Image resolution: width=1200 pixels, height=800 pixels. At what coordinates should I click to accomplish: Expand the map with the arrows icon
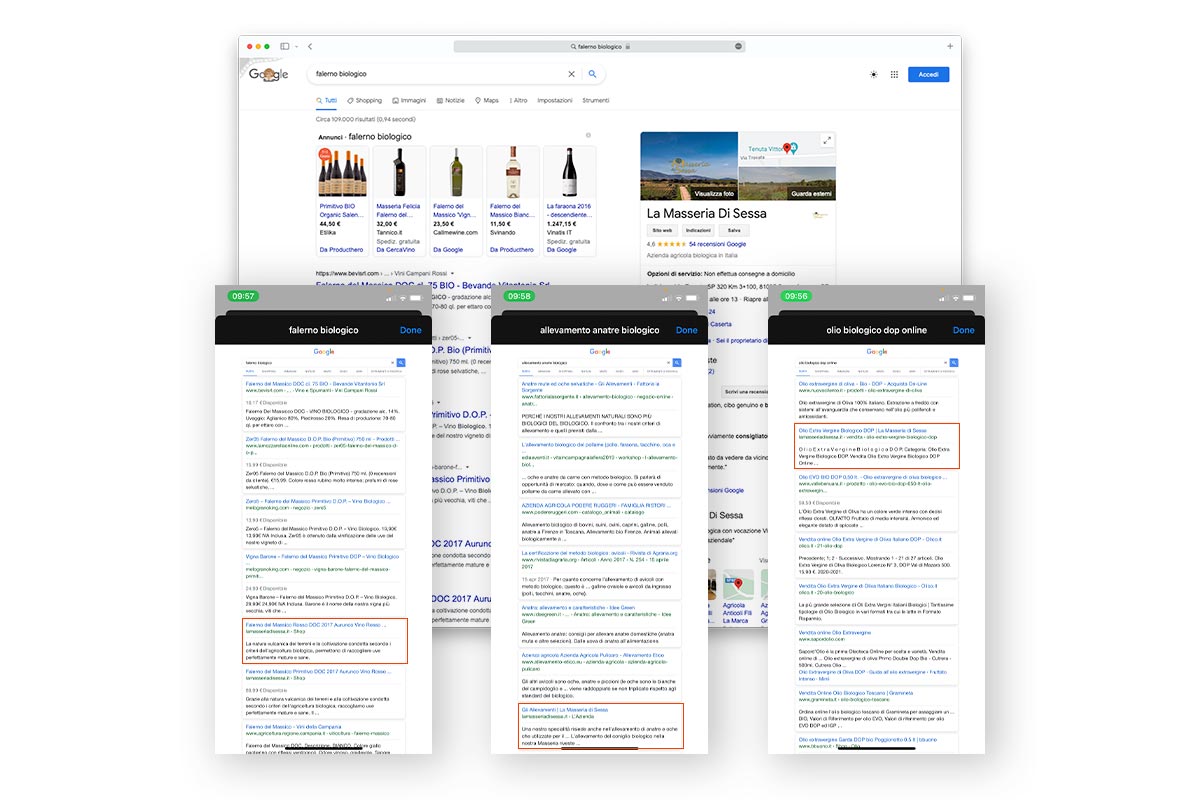[x=827, y=141]
